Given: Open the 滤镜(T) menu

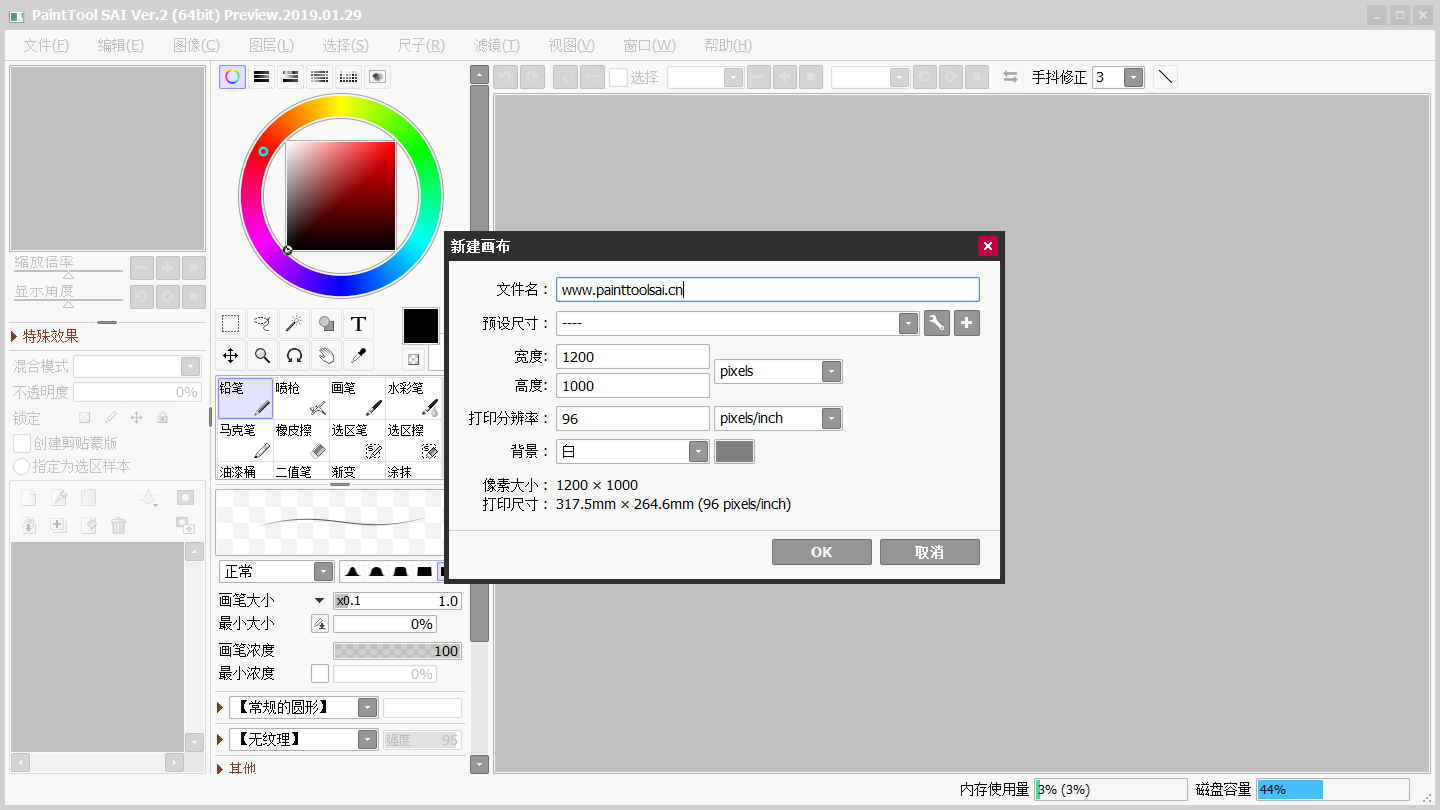Looking at the screenshot, I should coord(497,45).
